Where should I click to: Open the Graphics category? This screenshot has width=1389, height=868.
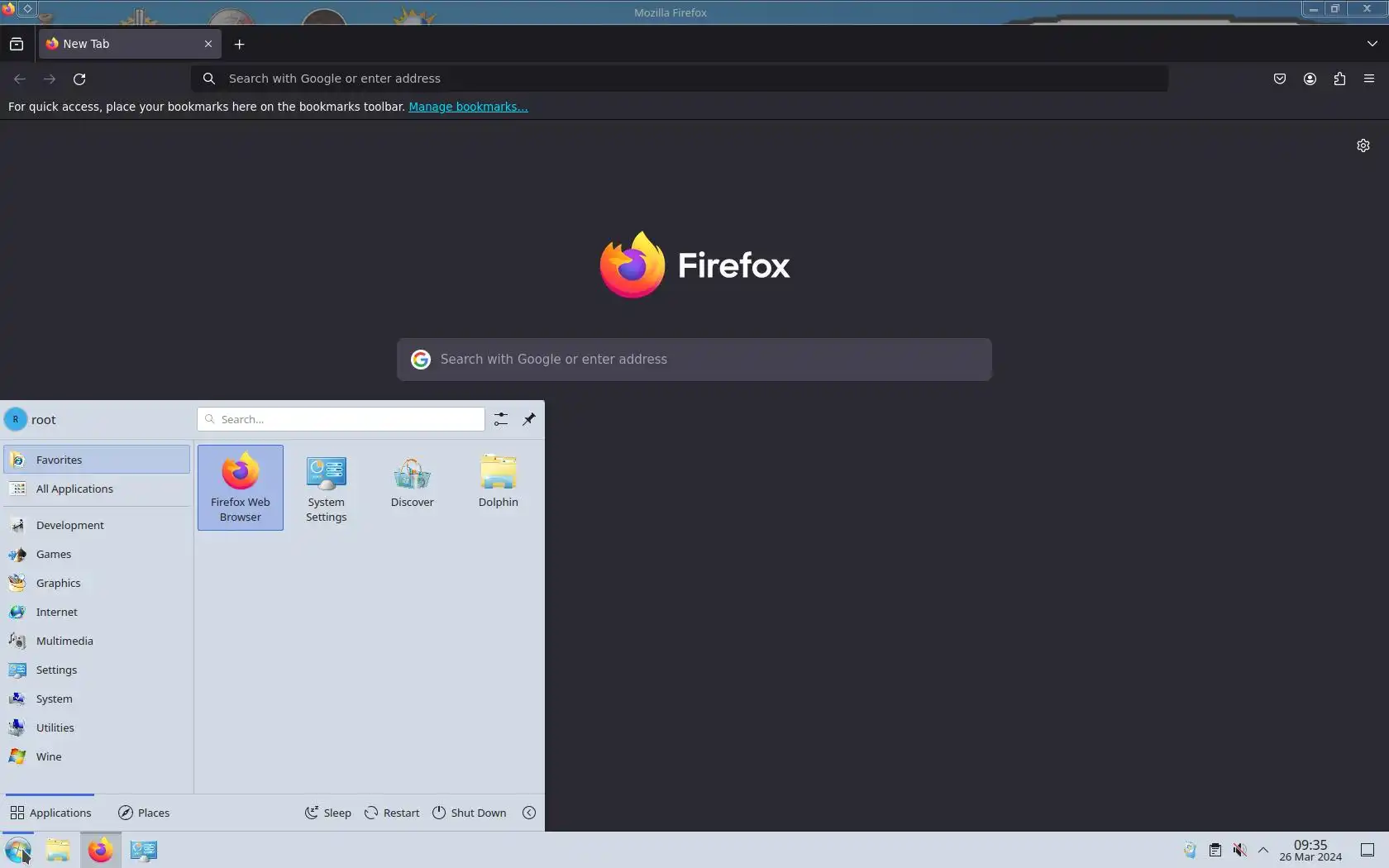97,583
